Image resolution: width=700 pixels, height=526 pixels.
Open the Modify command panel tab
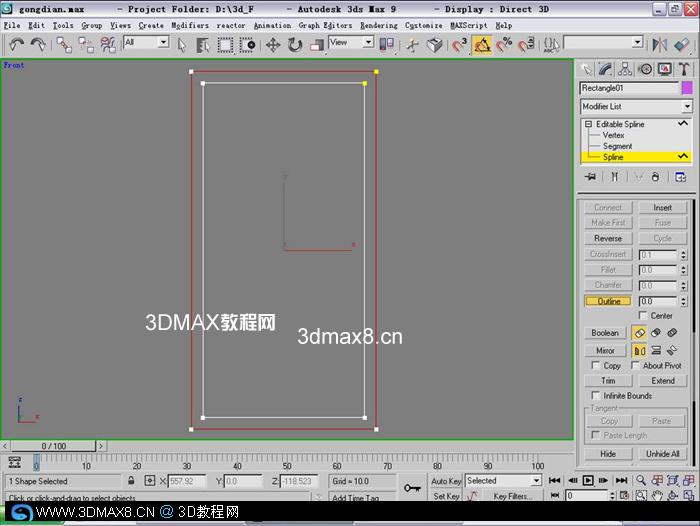[605, 69]
